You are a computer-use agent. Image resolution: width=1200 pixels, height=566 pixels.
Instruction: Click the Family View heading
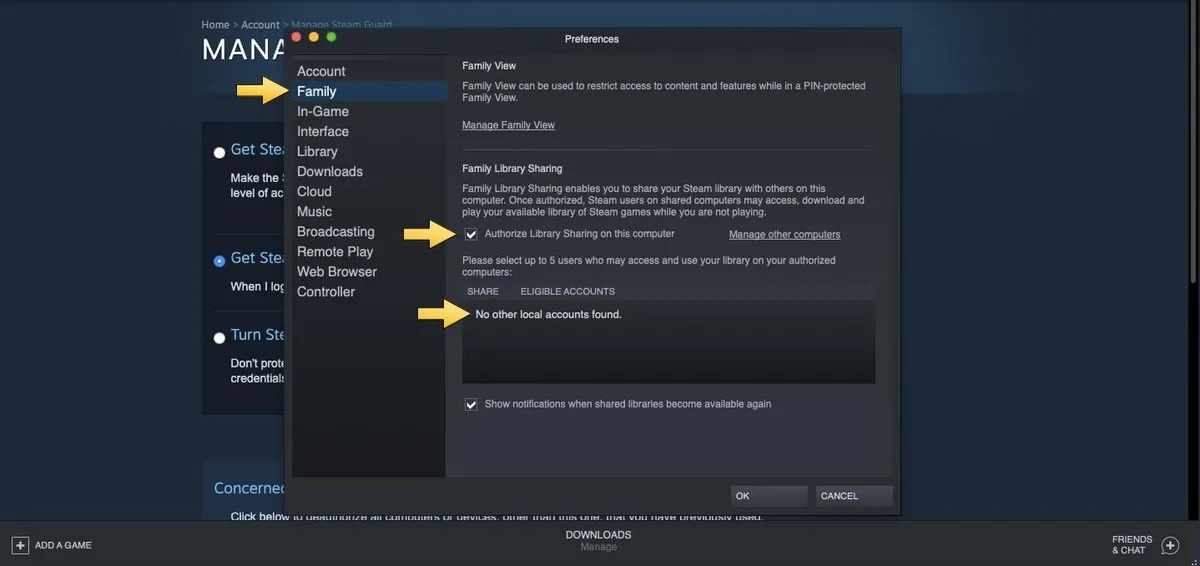[x=489, y=66]
